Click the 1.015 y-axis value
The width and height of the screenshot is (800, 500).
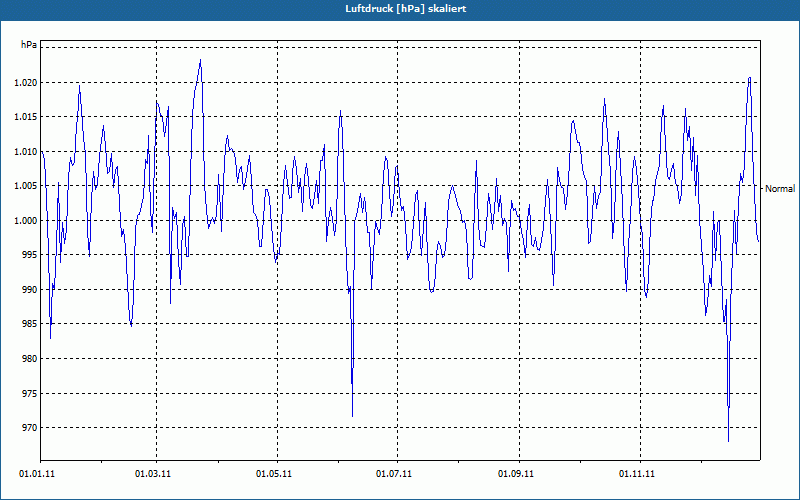pyautogui.click(x=26, y=117)
